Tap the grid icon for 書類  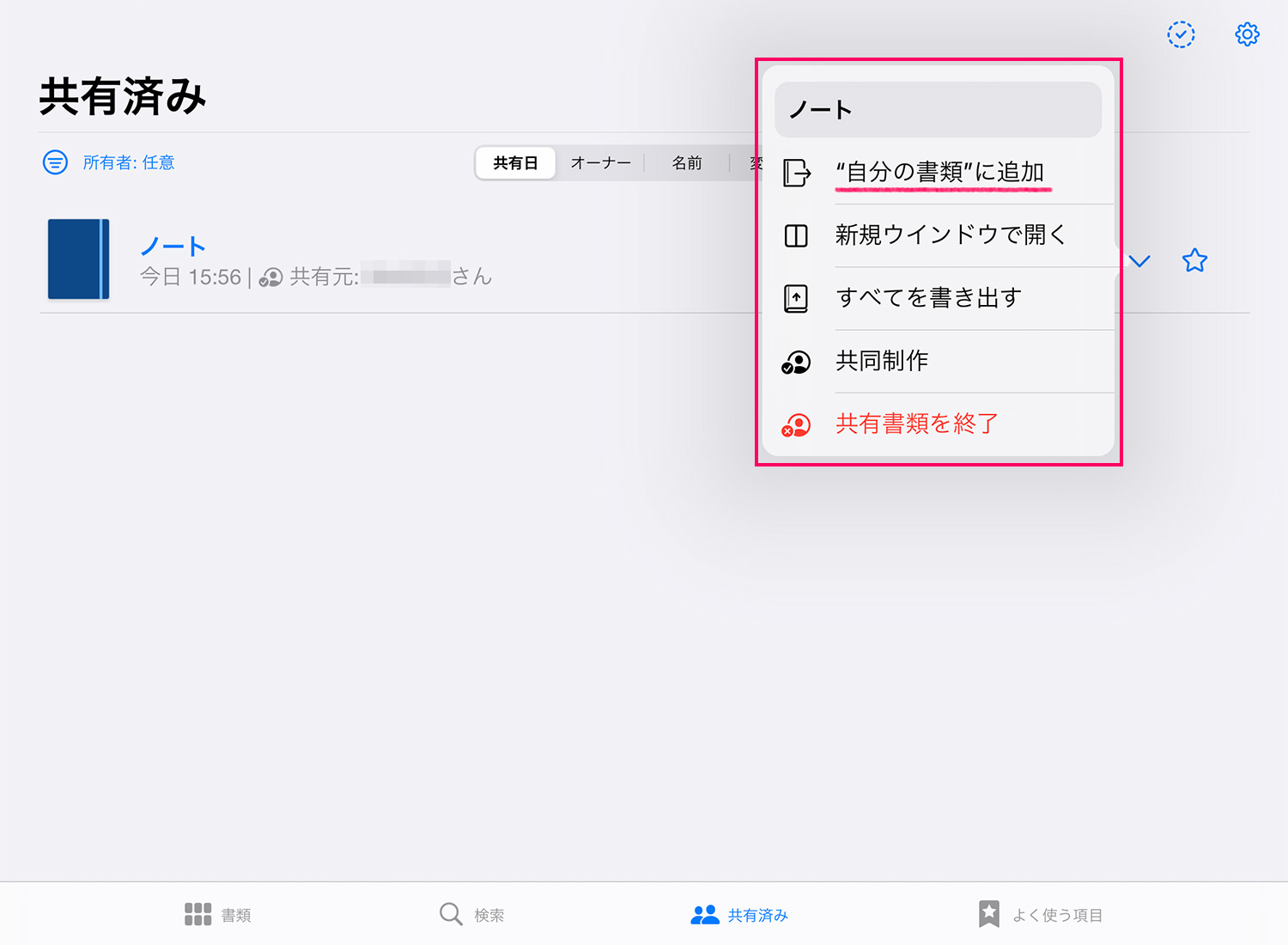coord(197,914)
